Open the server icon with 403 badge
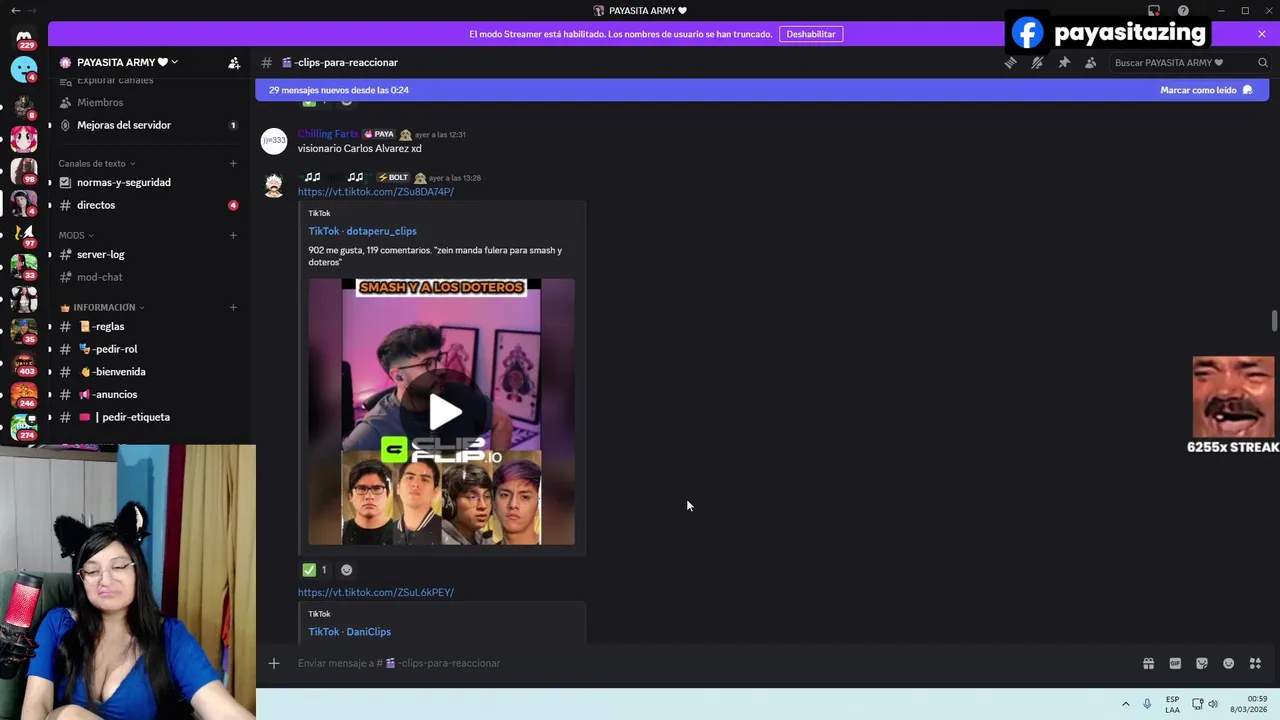The image size is (1280, 720). tap(24, 363)
